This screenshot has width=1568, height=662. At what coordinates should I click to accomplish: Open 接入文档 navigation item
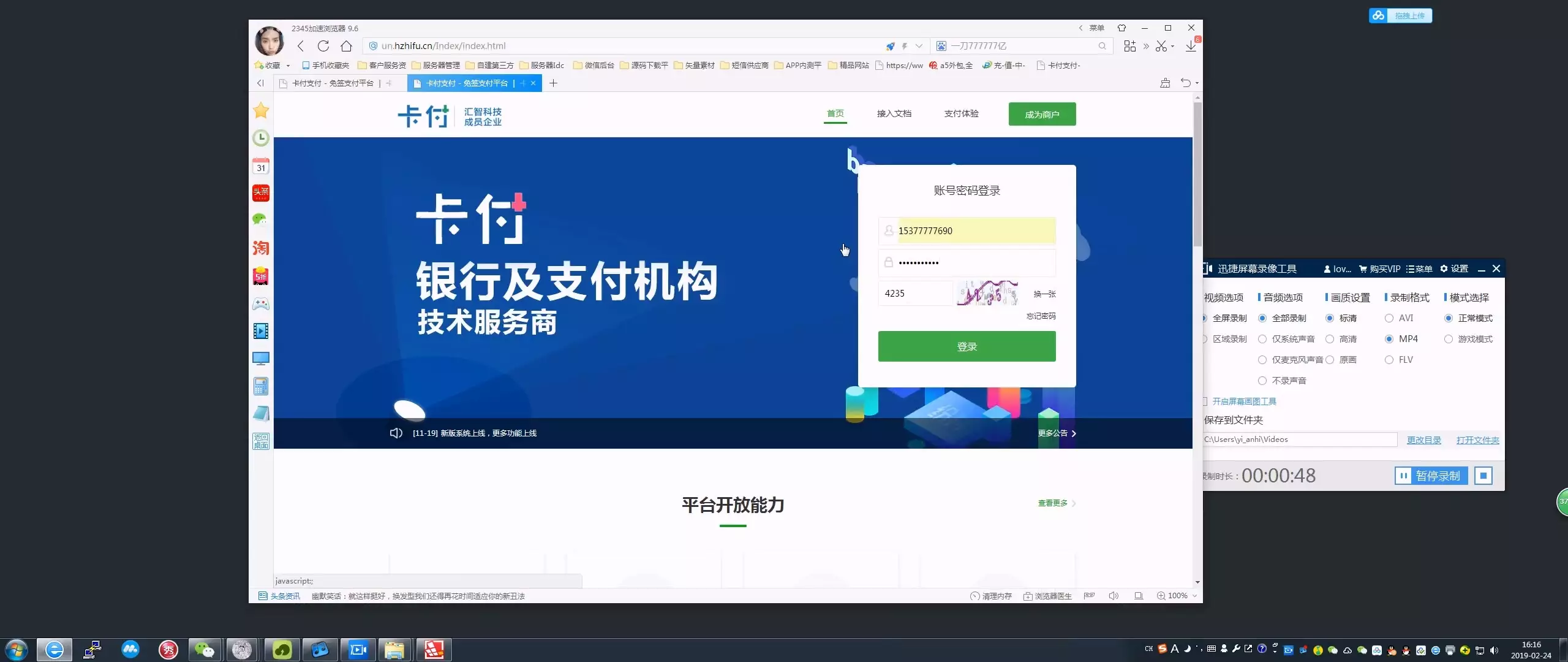click(894, 113)
